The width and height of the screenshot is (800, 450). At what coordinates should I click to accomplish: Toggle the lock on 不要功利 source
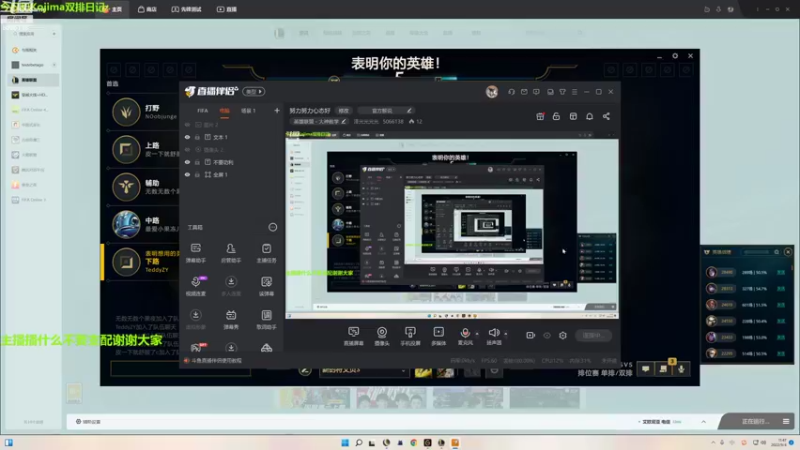click(197, 162)
